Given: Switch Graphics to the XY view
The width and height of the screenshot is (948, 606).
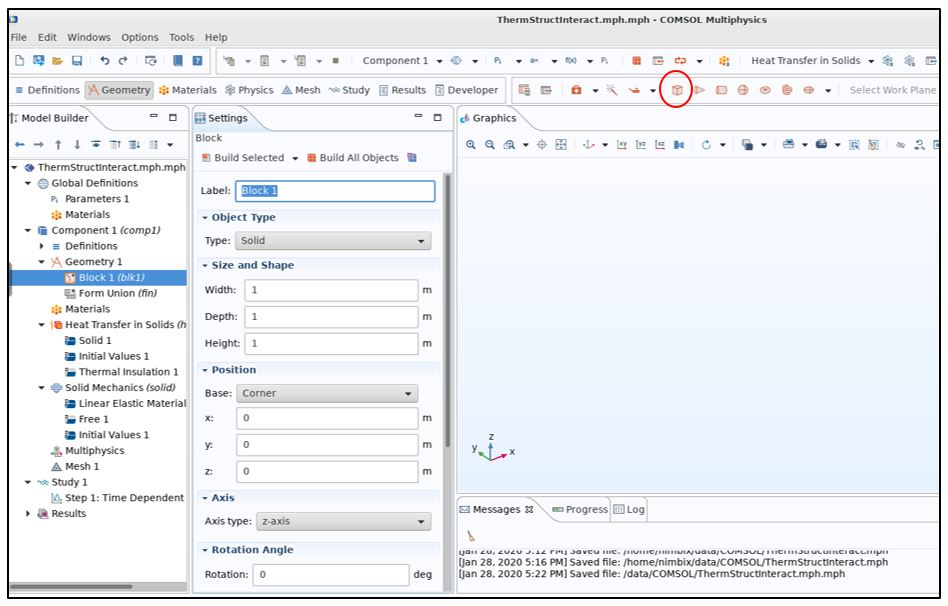Looking at the screenshot, I should pyautogui.click(x=622, y=145).
